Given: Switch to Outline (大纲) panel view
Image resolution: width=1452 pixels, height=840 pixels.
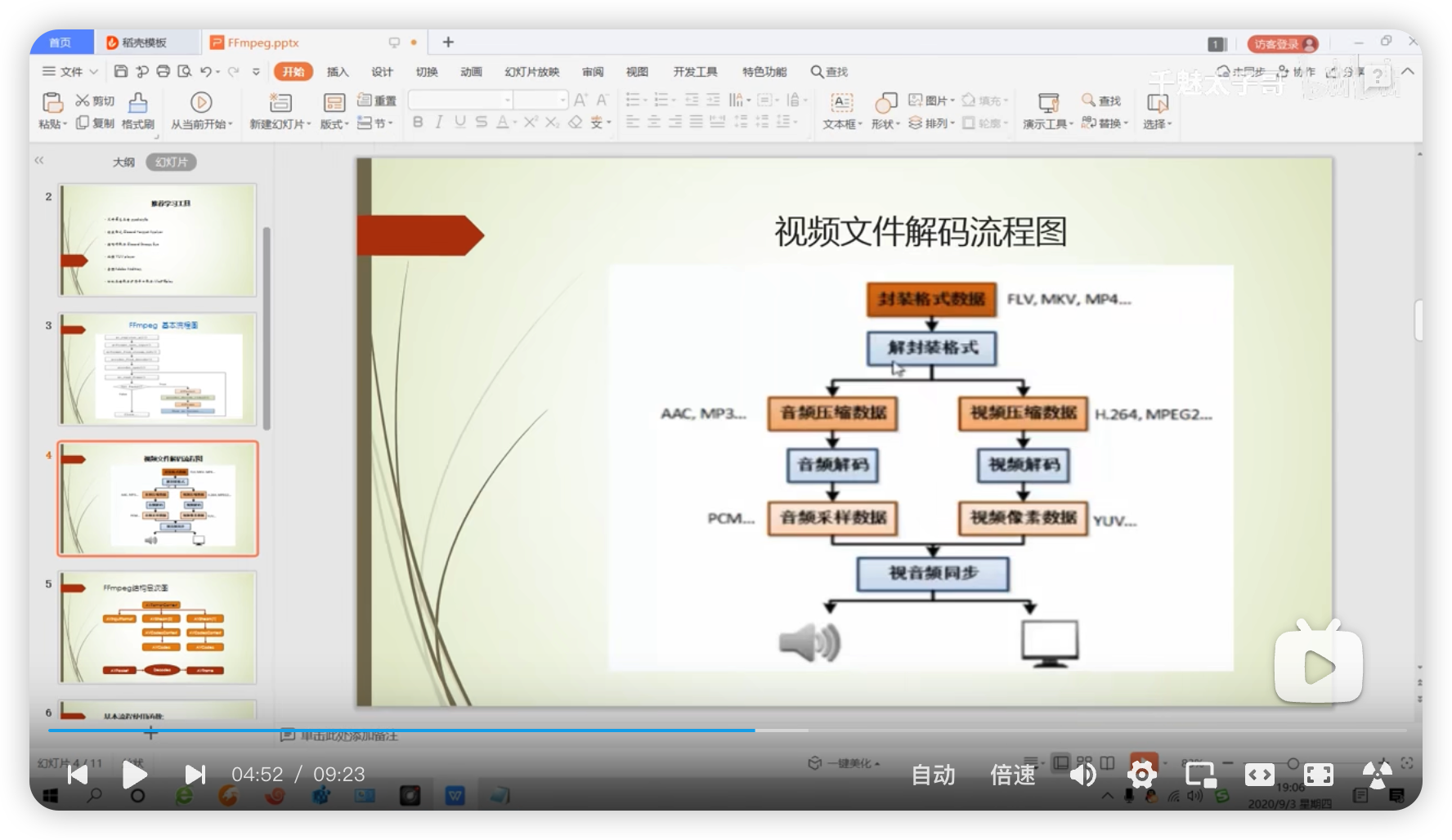Looking at the screenshot, I should (x=123, y=162).
